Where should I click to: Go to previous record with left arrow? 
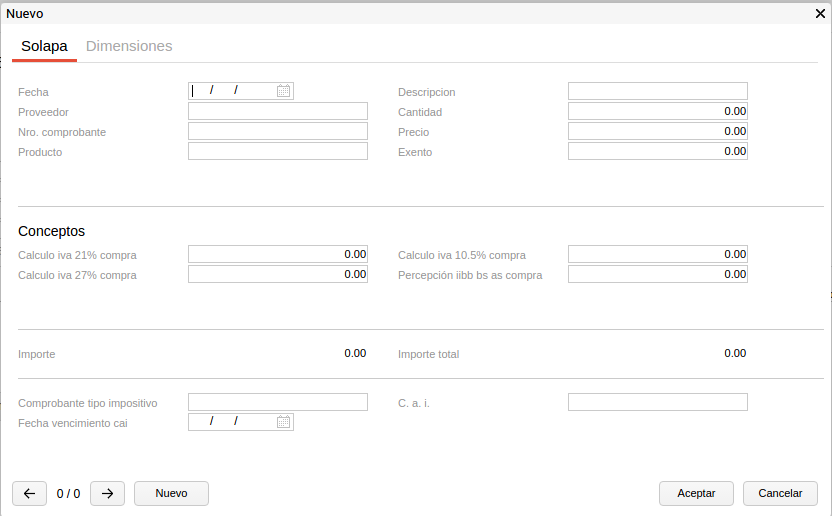pyautogui.click(x=29, y=493)
